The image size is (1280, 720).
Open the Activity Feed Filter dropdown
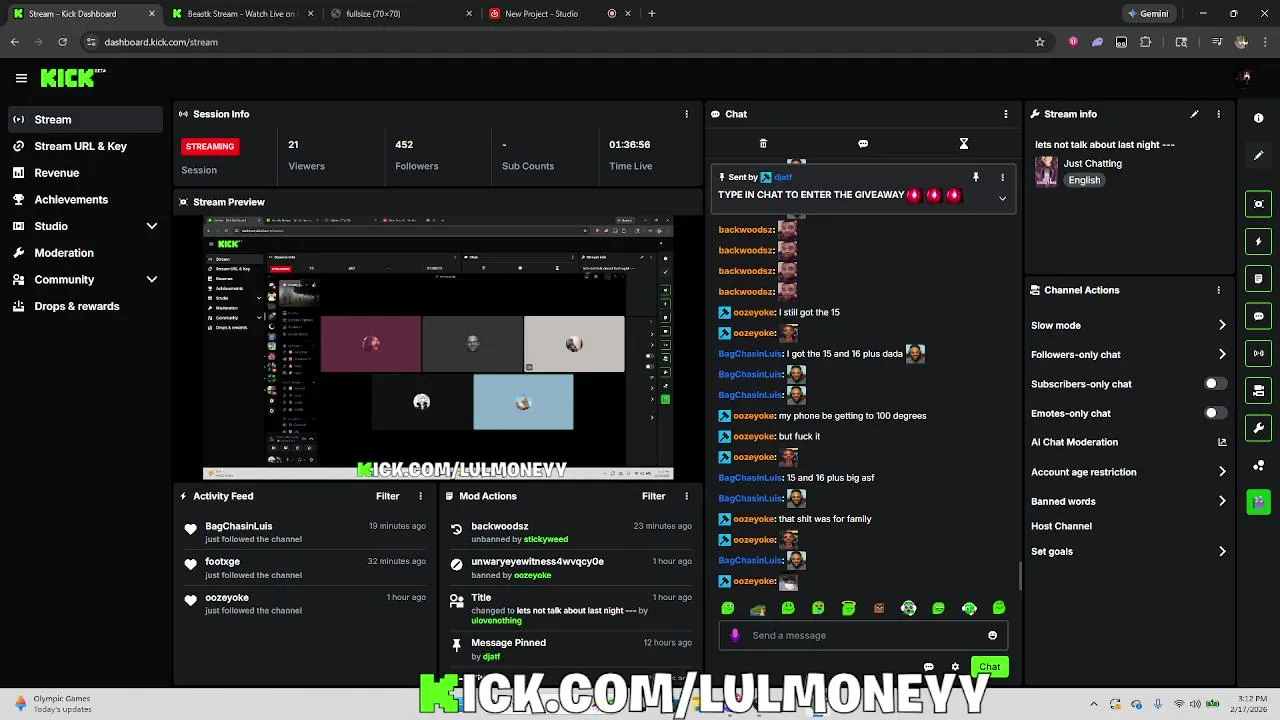pos(387,496)
